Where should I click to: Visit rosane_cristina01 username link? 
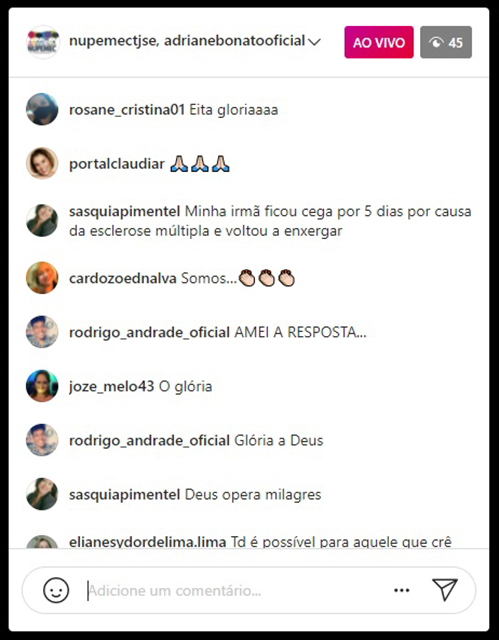pyautogui.click(x=127, y=110)
